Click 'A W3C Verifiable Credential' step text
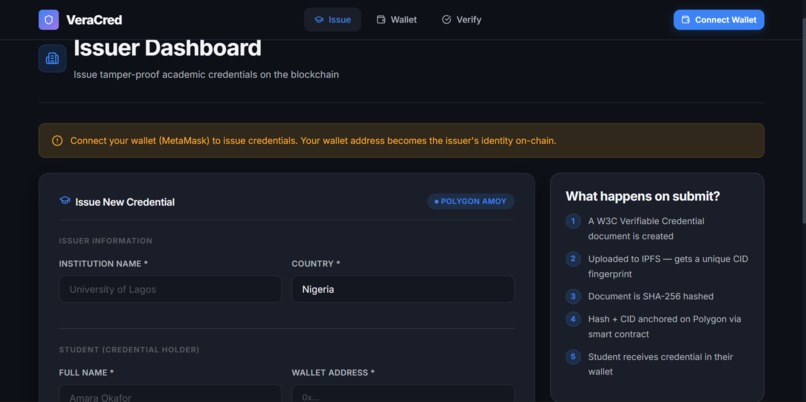This screenshot has width=806, height=402. click(x=646, y=229)
